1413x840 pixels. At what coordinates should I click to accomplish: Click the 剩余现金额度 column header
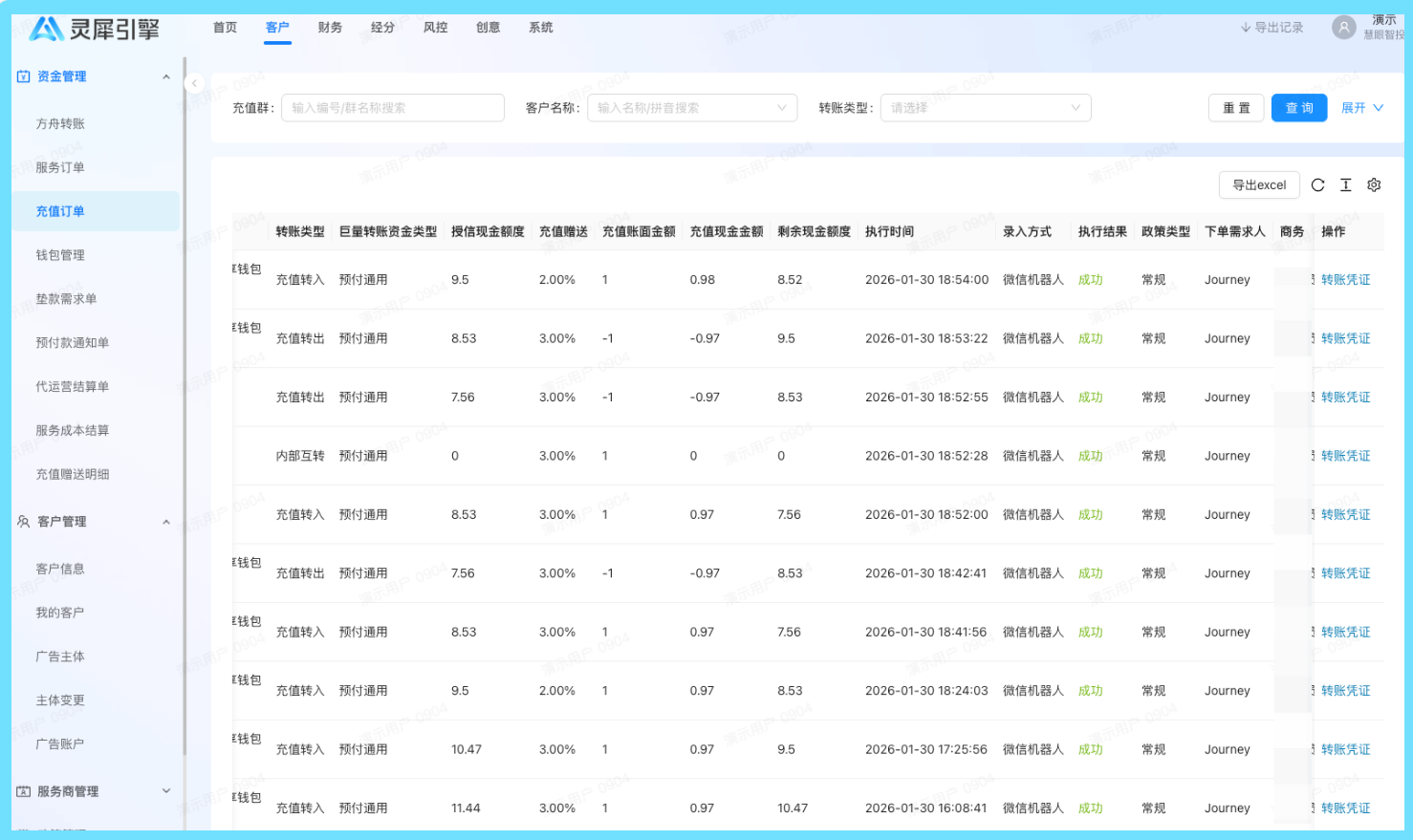(814, 231)
